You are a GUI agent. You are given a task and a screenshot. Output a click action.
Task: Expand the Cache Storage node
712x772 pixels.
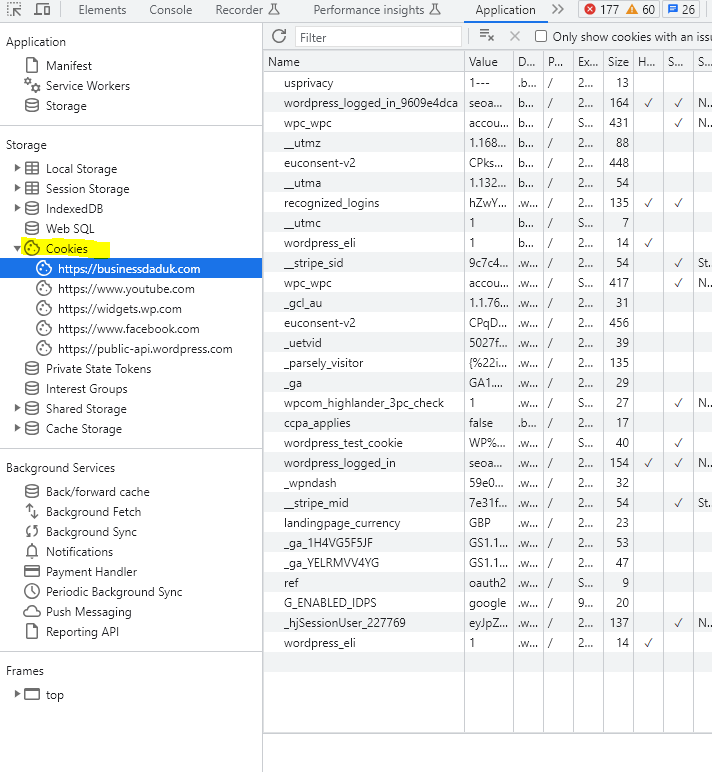coord(17,429)
